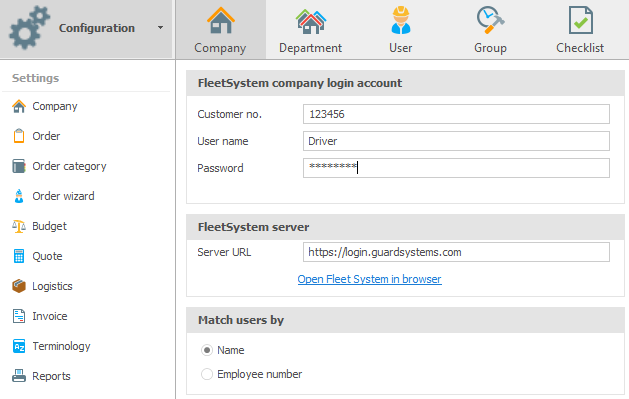
Task: Switch to the User tab label
Action: [x=400, y=48]
